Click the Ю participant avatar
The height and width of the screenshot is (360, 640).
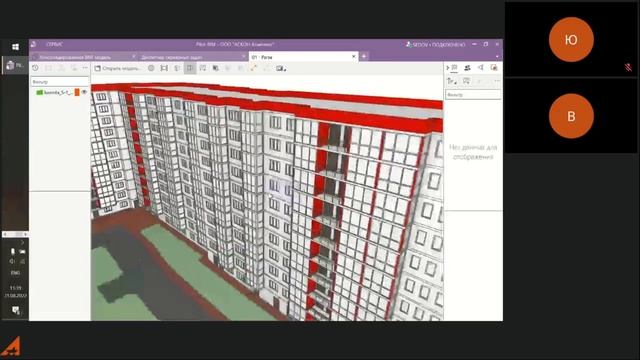(x=571, y=40)
